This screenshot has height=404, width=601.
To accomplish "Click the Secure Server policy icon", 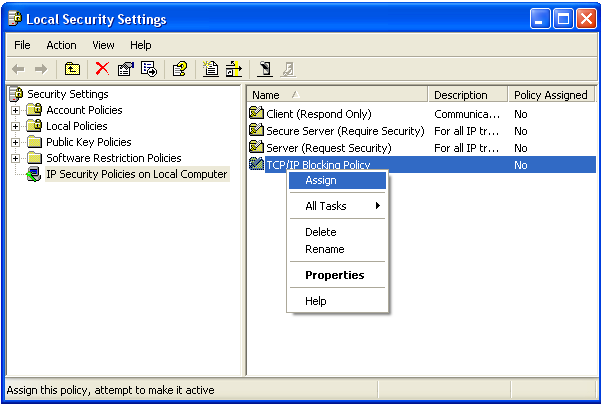I will tap(256, 130).
